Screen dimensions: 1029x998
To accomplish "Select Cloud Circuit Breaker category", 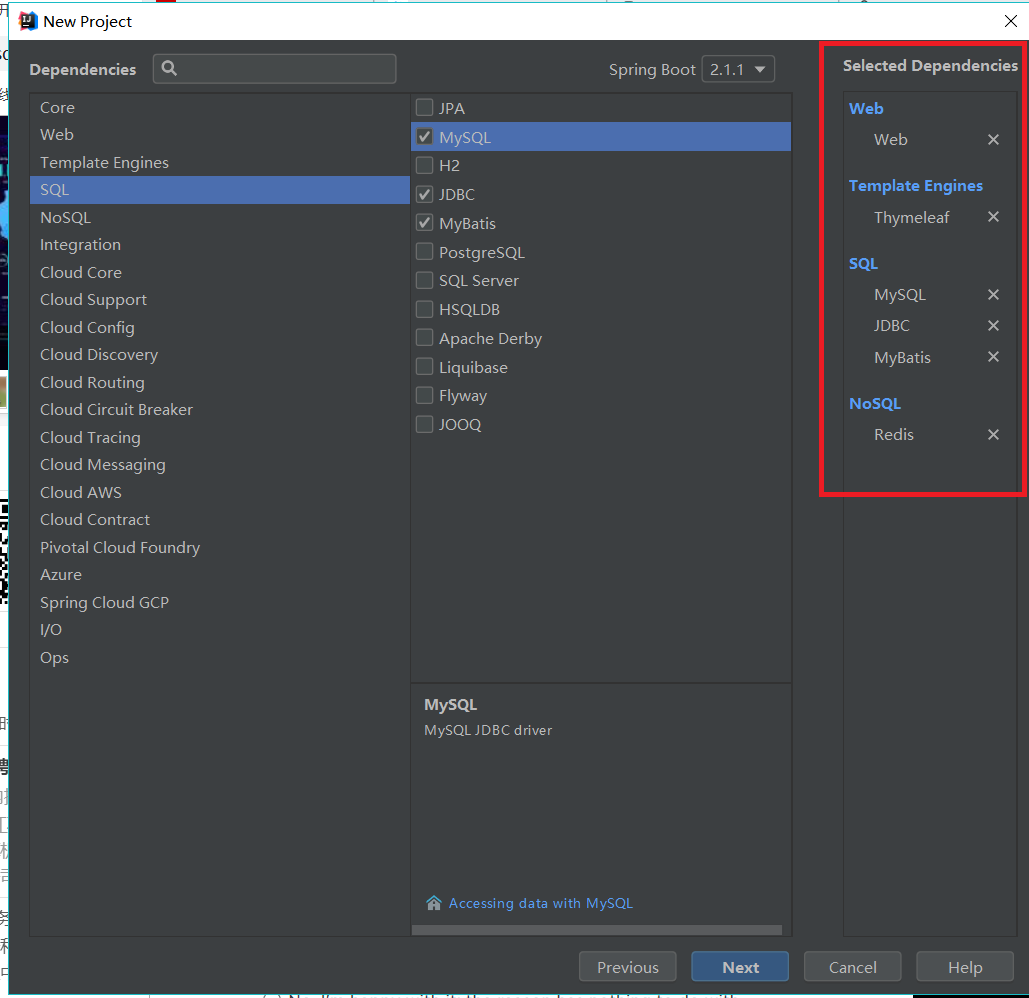I will (x=220, y=409).
